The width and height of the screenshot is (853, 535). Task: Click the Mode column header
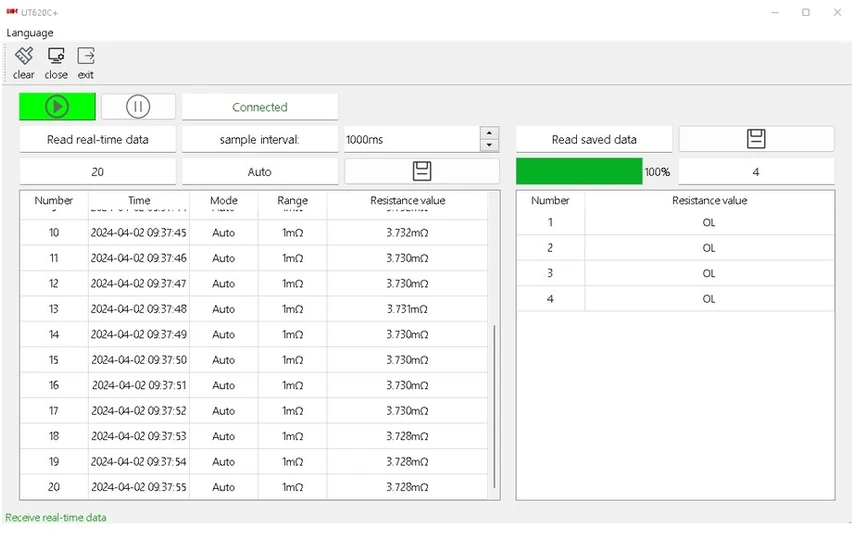click(224, 200)
